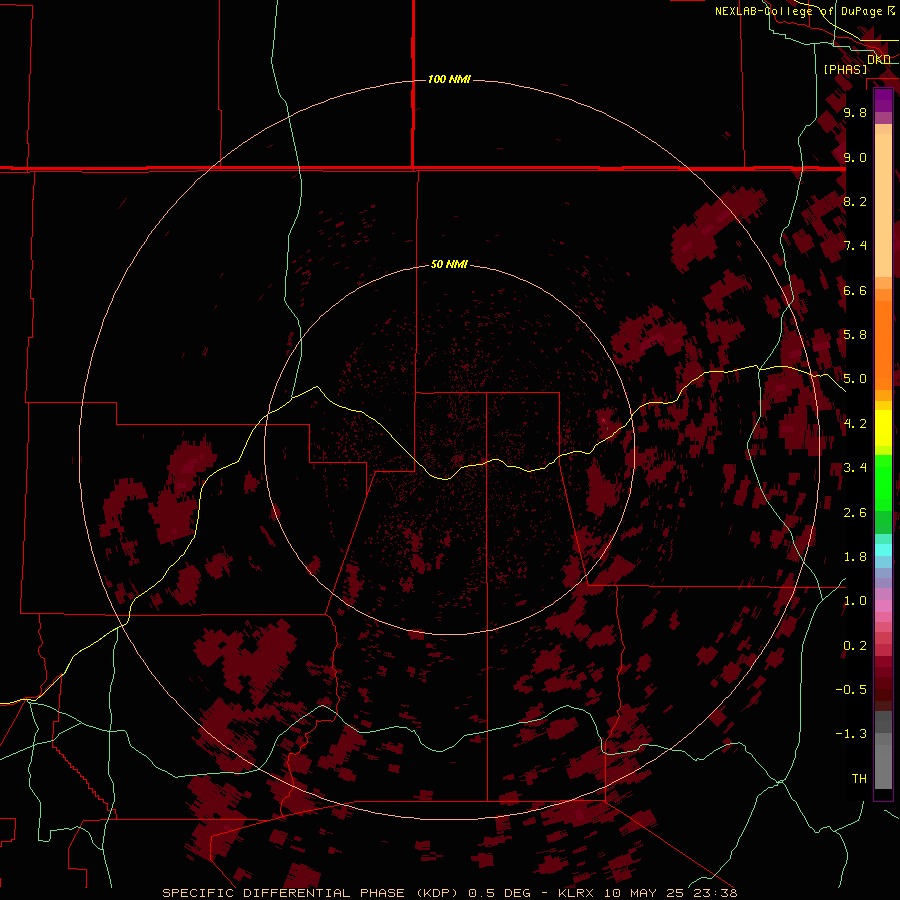Click the NEXLAB-College of DuPage logo icon
The height and width of the screenshot is (900, 900).
point(891,10)
